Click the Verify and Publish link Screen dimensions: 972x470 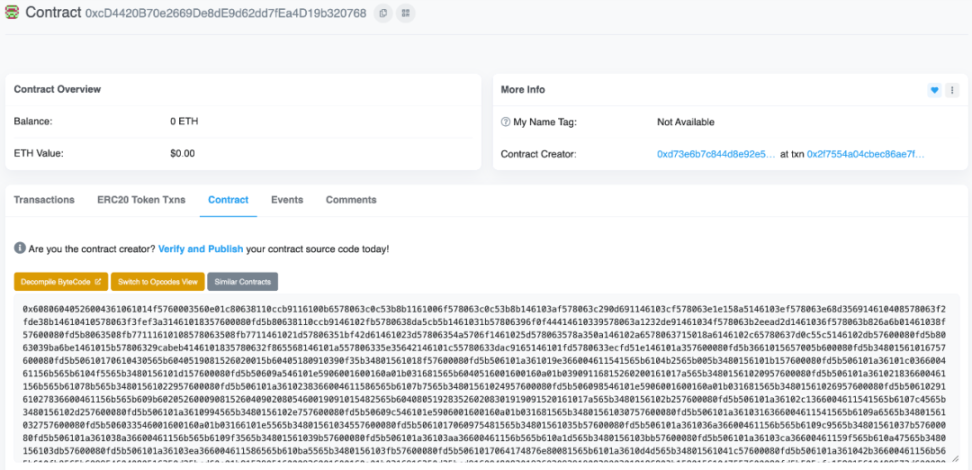199,248
